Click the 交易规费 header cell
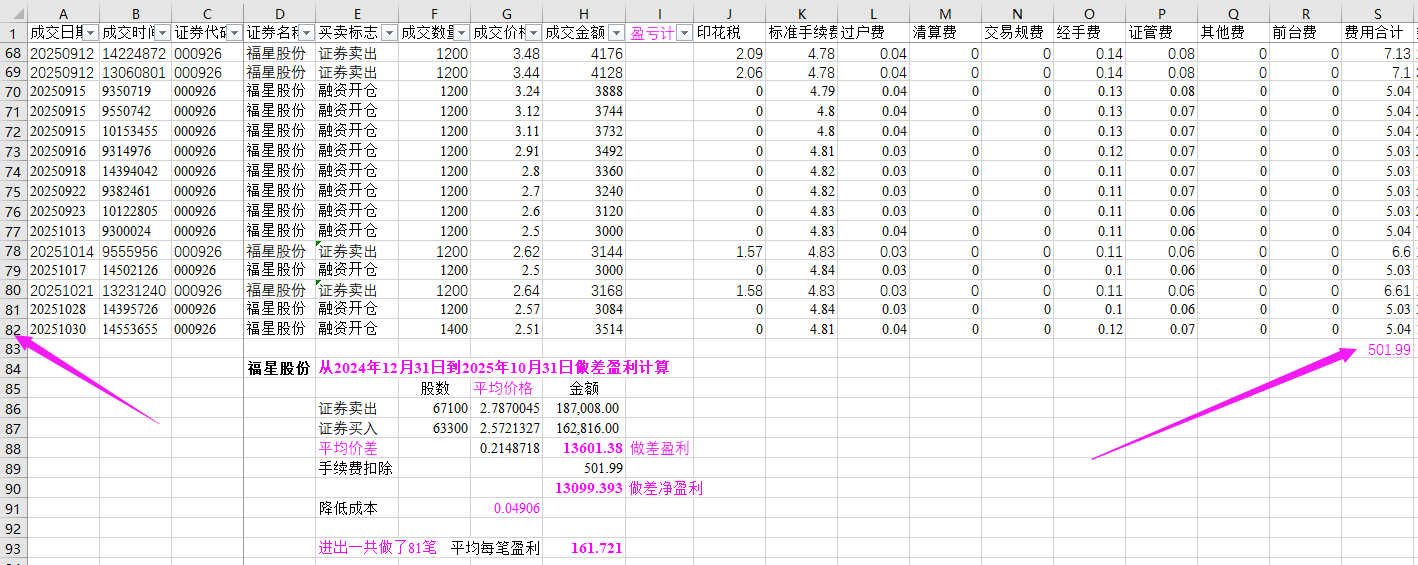 point(1018,33)
